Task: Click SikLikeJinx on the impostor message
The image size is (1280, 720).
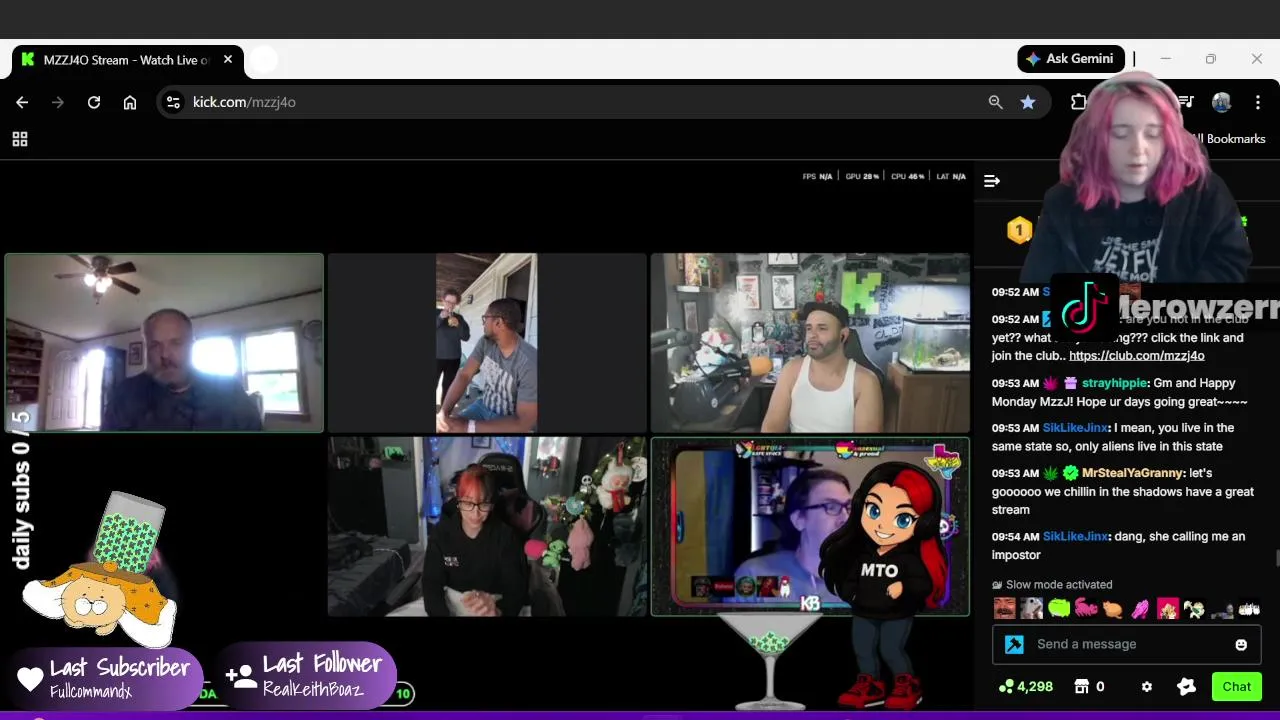Action: click(x=1075, y=537)
